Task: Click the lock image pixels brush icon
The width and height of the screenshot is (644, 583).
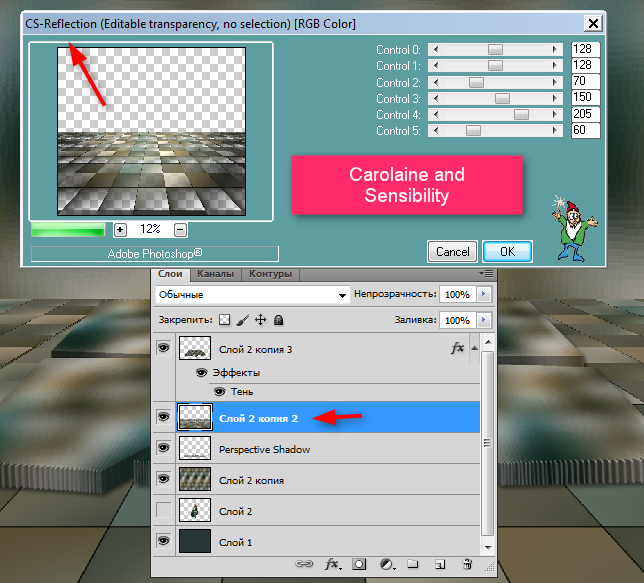Action: coord(243,320)
